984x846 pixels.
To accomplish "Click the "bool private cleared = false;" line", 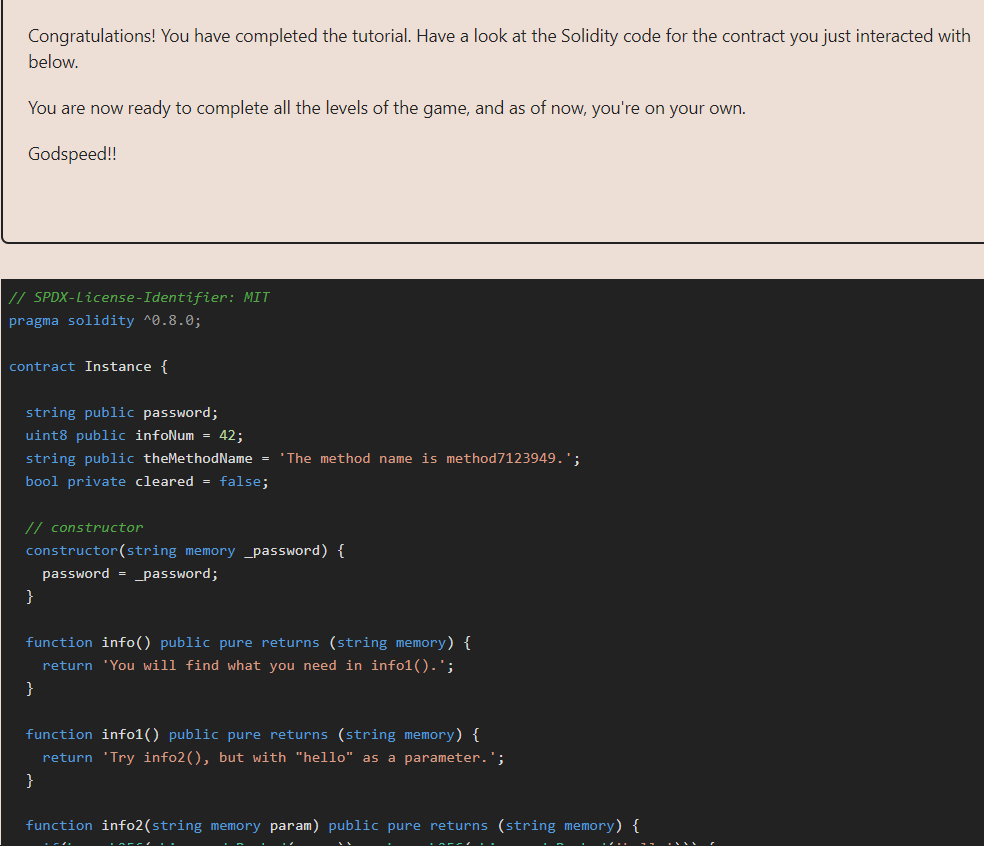I will pyautogui.click(x=147, y=481).
